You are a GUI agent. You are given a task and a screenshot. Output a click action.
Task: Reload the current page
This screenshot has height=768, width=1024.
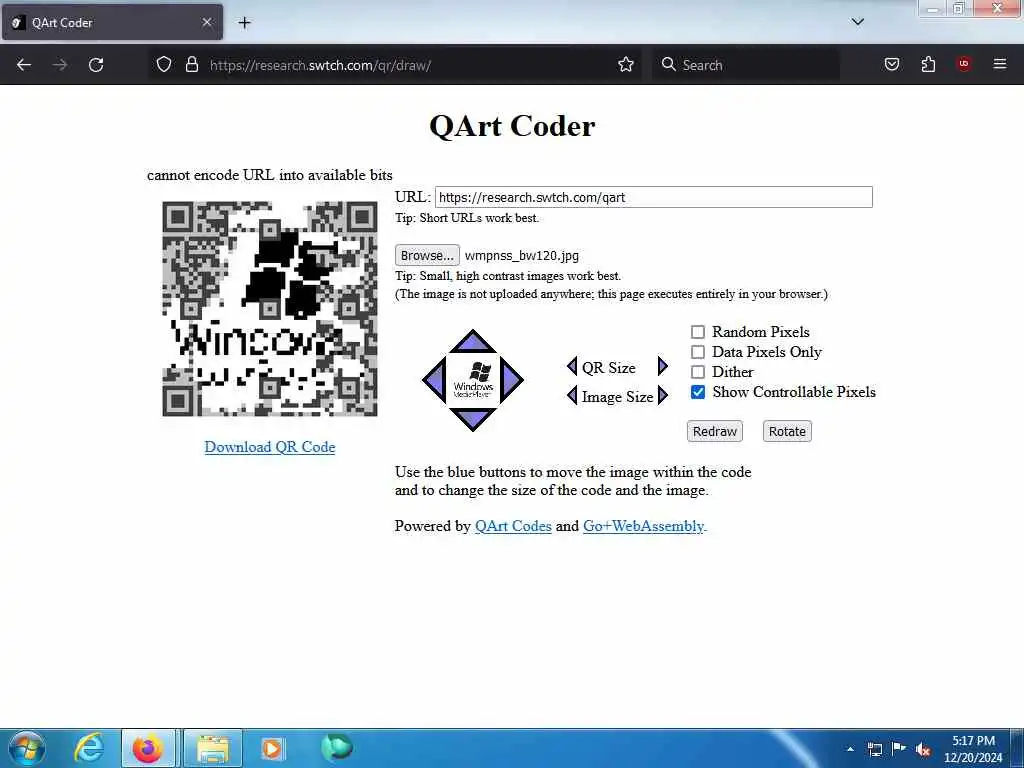(x=96, y=65)
